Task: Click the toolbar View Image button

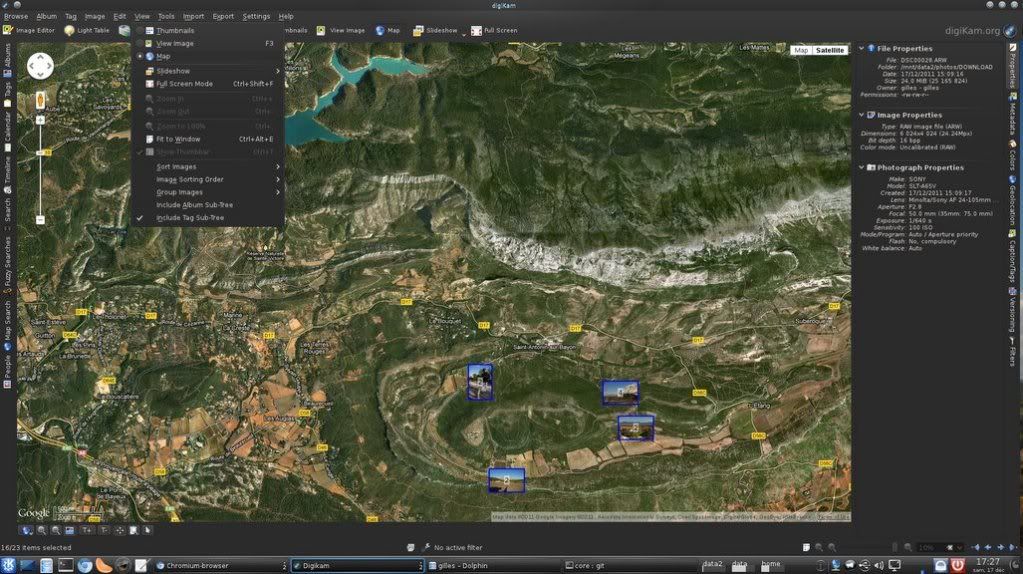Action: pos(340,30)
